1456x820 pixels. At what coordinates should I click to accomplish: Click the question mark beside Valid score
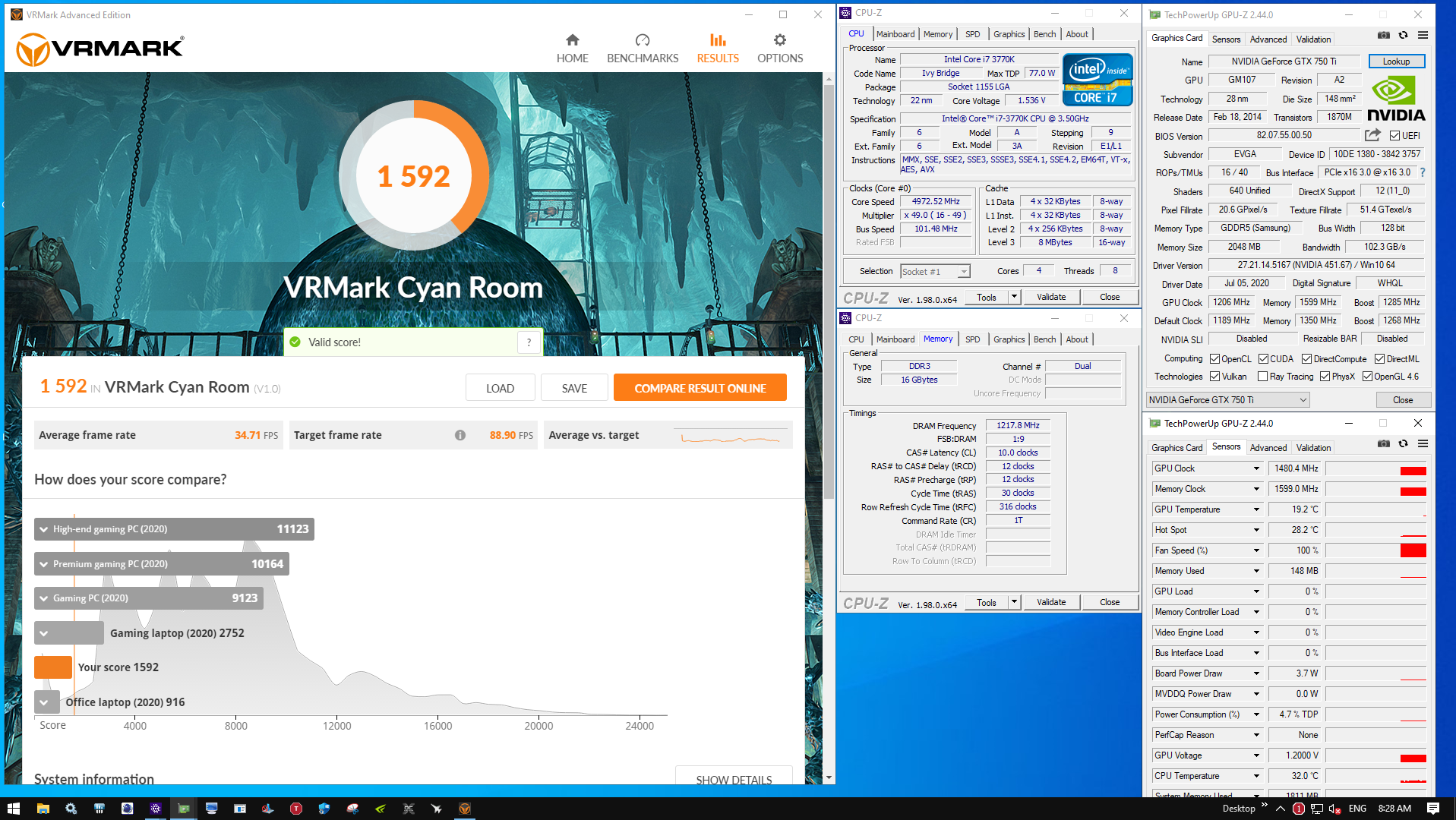pyautogui.click(x=529, y=342)
